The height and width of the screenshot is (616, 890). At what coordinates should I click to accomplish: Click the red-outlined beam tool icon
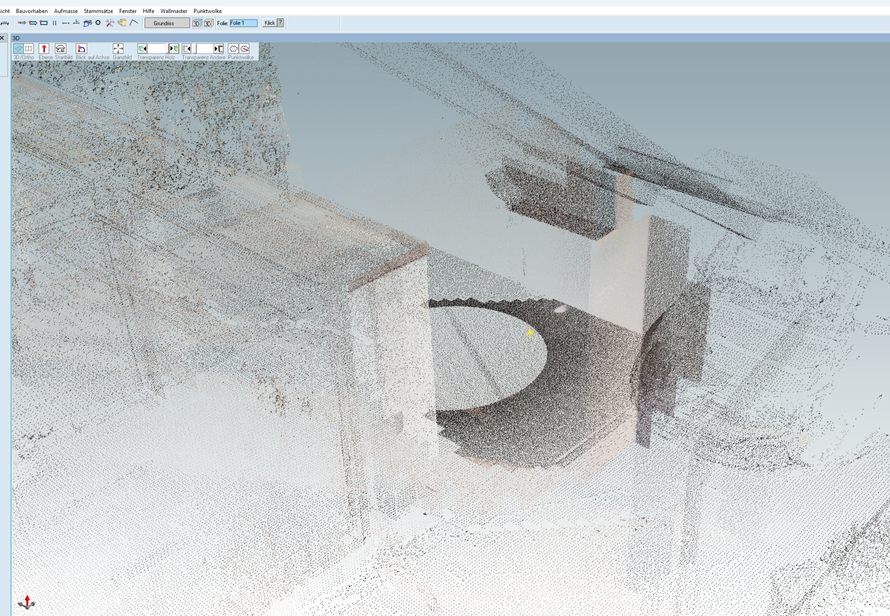(x=33, y=23)
